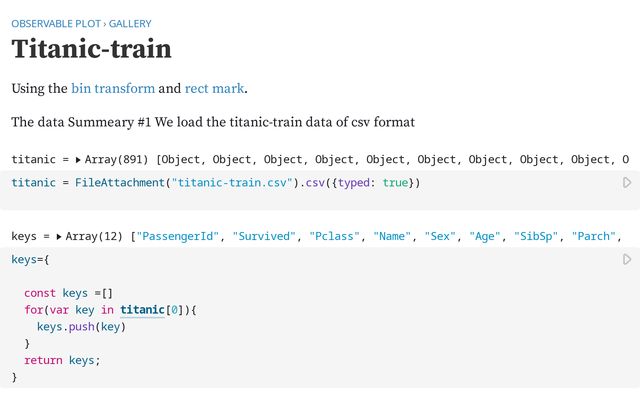Screen dimensions: 640x400
Task: Click the Titanic-train page title
Action: click(x=91, y=49)
